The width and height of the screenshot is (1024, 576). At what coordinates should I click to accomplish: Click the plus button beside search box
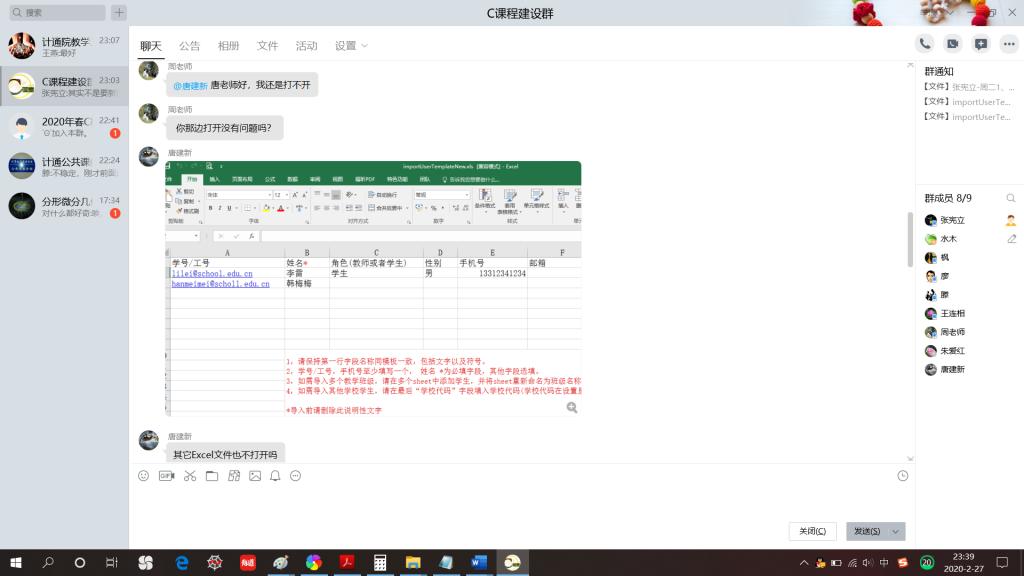coord(119,13)
